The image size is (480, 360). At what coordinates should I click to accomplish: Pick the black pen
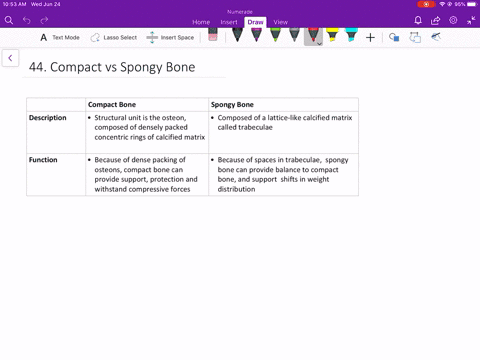tap(237, 35)
